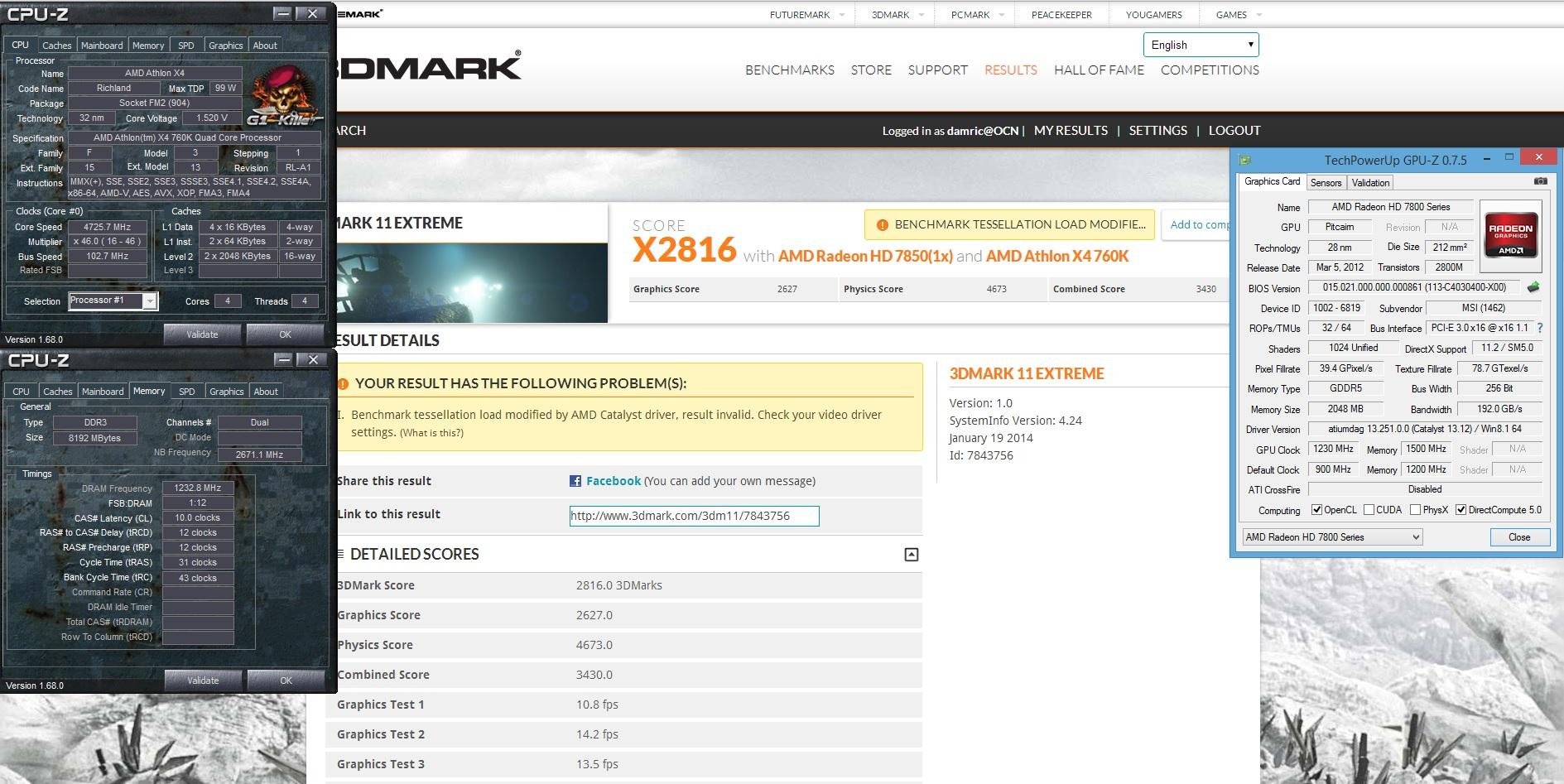Click the AMD Athlon X4 760K link
The image size is (1564, 784).
1057,256
